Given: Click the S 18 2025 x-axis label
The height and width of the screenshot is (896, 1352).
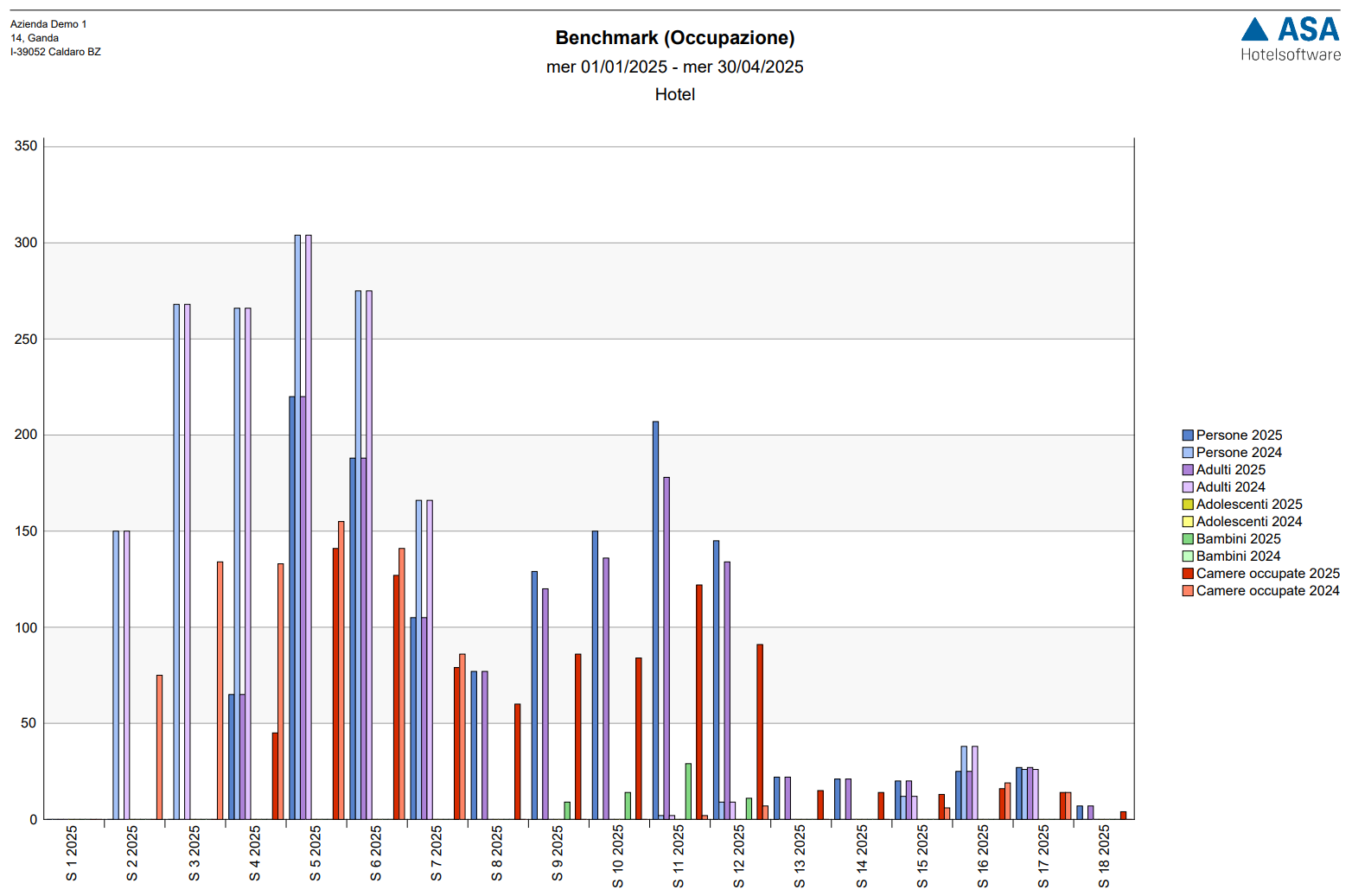Looking at the screenshot, I should pos(1104,855).
